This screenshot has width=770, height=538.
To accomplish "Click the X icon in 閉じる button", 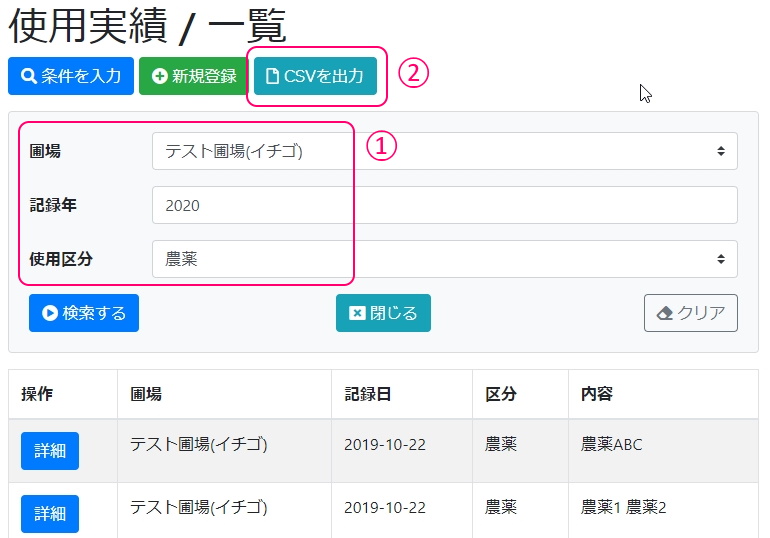I will 357,313.
